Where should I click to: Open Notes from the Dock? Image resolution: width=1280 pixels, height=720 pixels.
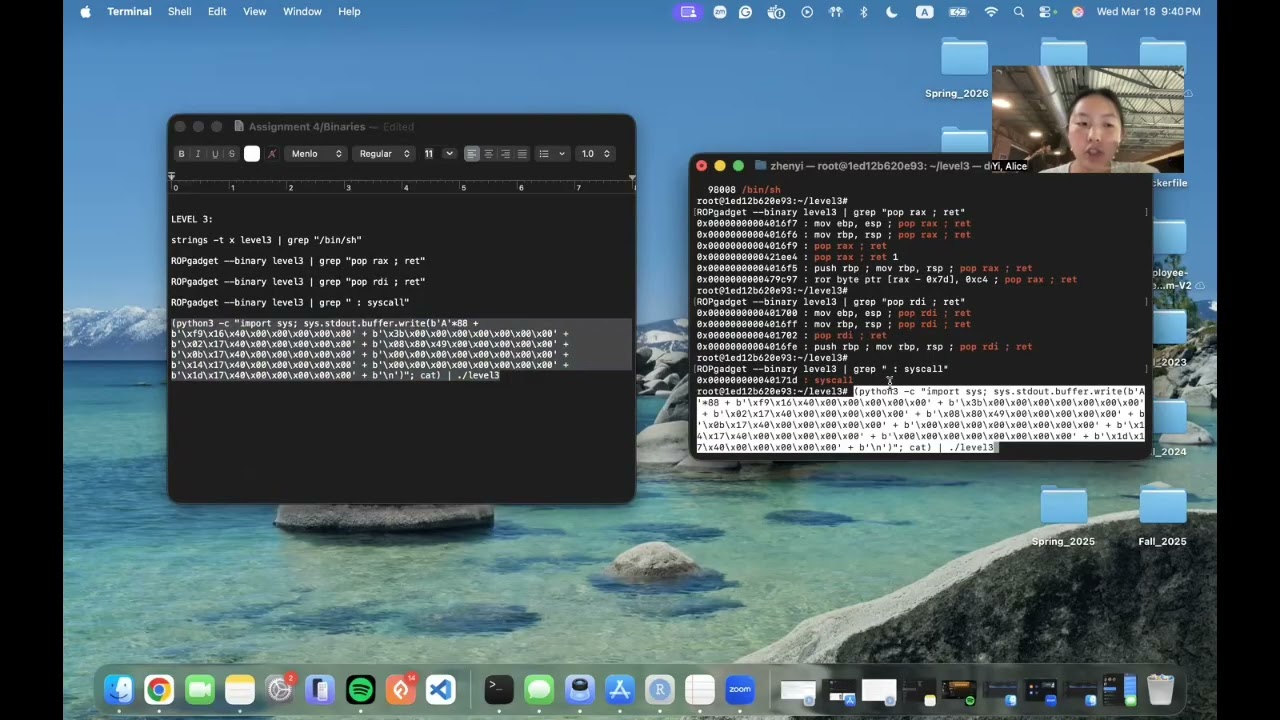pyautogui.click(x=240, y=689)
